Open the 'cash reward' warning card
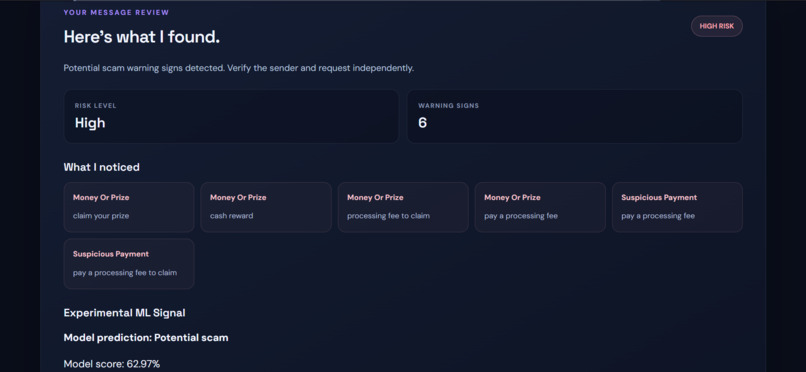 (x=266, y=207)
